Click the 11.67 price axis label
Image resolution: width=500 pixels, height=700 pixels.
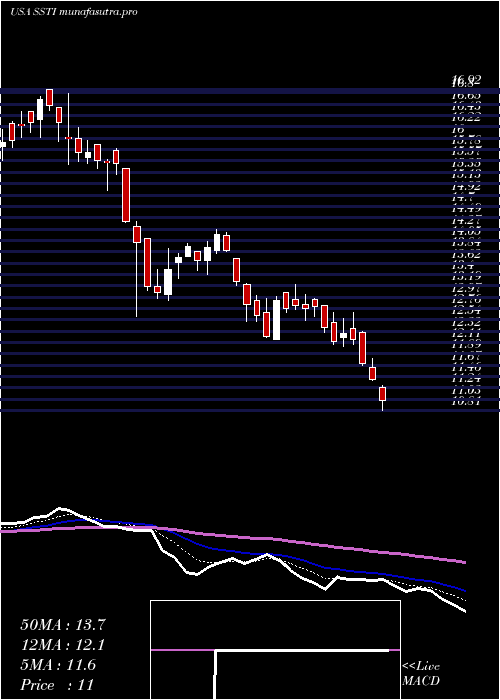[x=466, y=358]
